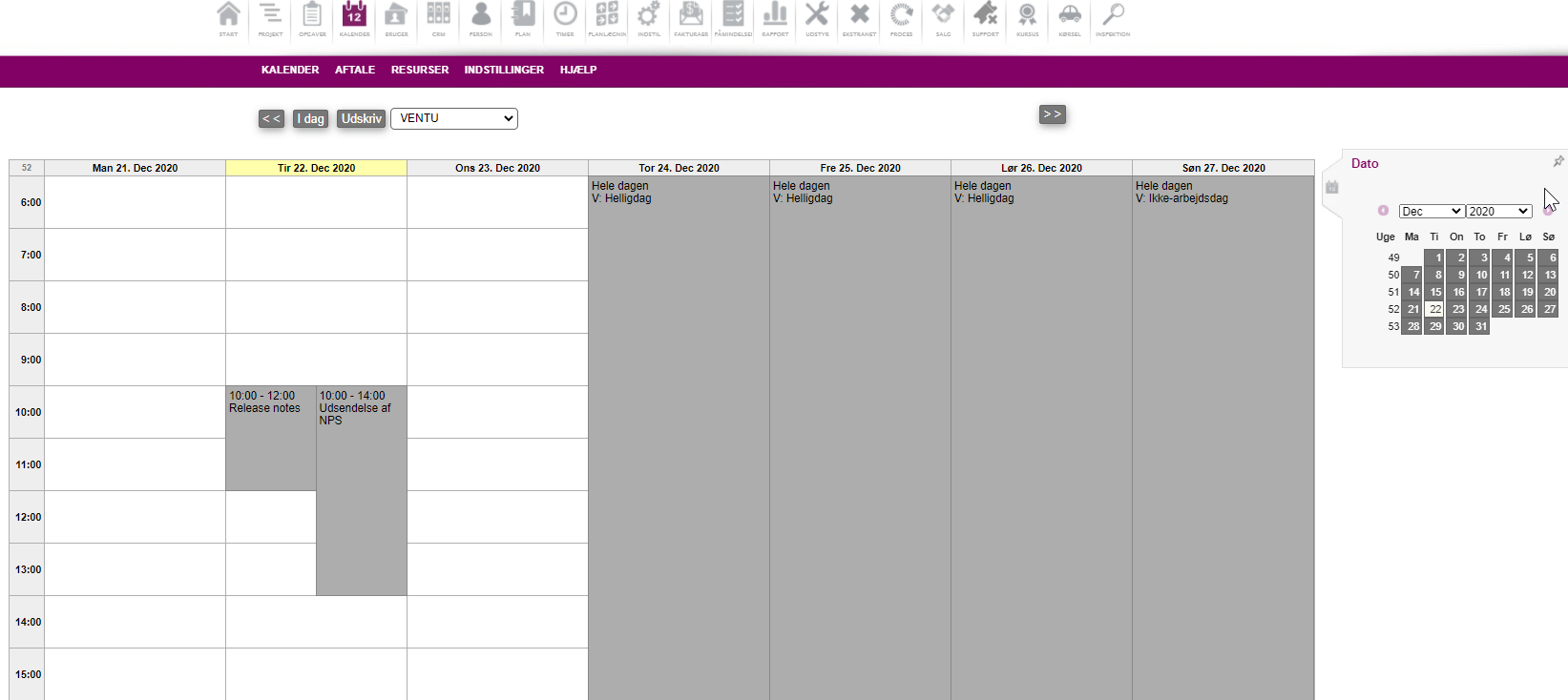Open the Kørsel car icon

[1070, 18]
